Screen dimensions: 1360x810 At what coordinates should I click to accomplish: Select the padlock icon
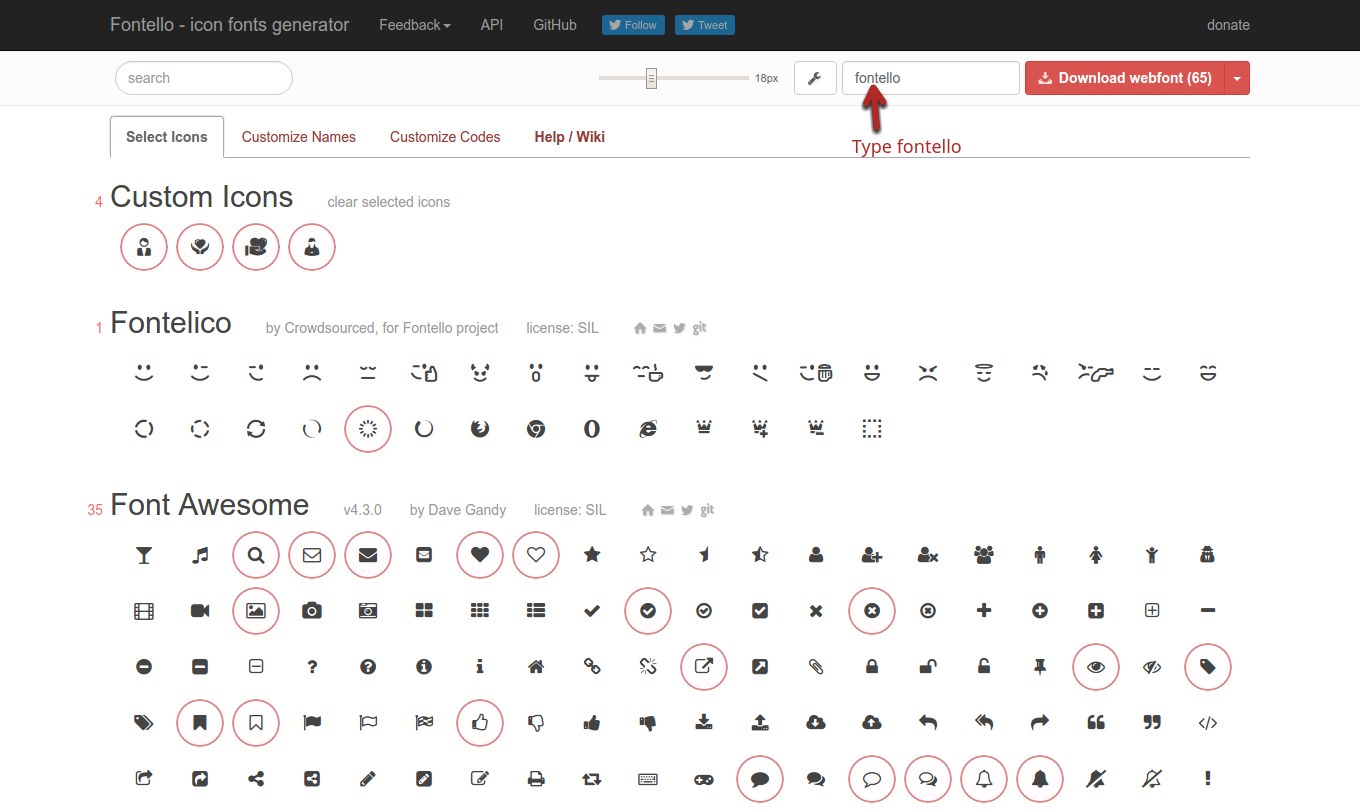[x=871, y=667]
